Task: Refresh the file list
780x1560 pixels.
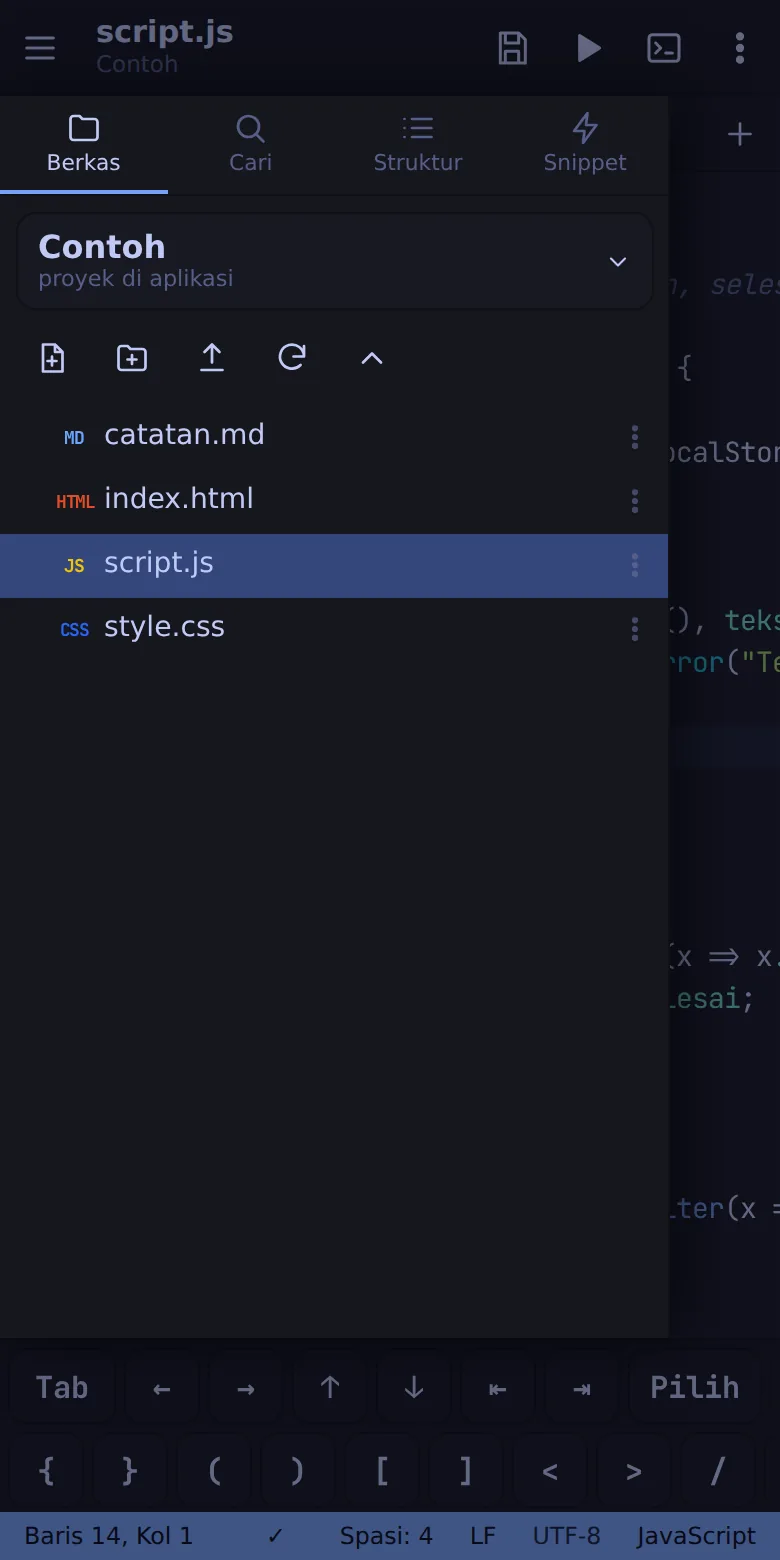Action: pos(292,358)
